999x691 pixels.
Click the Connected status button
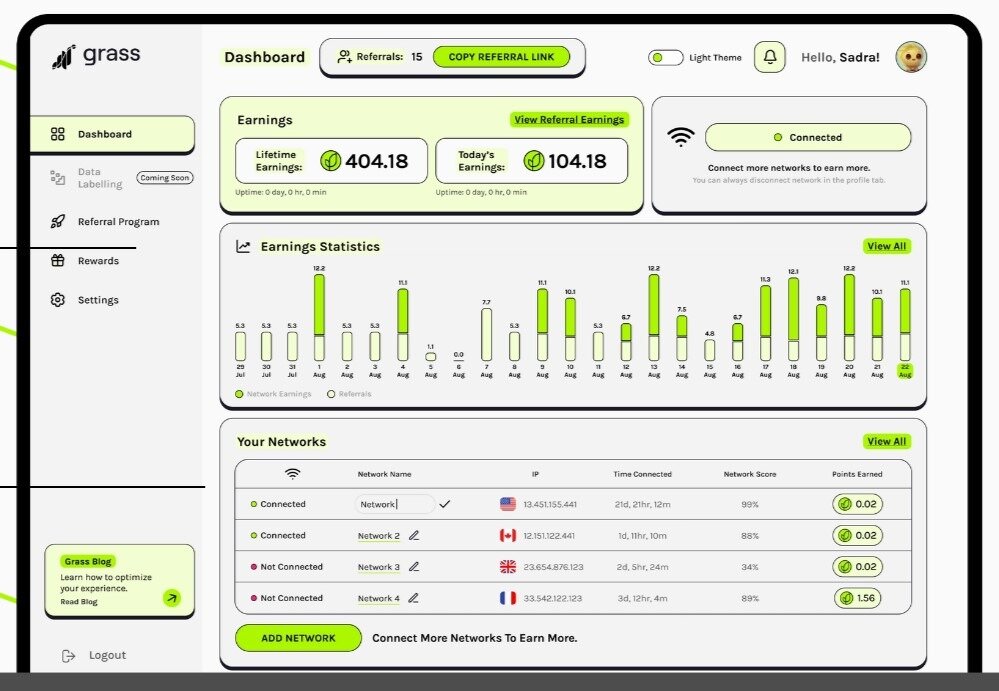click(808, 138)
